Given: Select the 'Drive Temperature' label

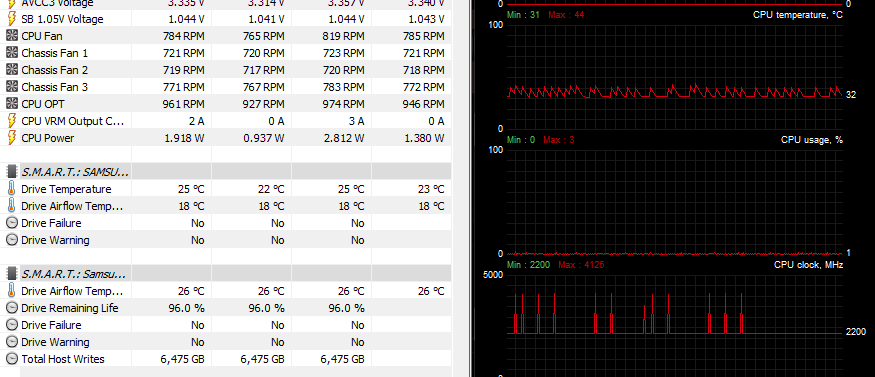Looking at the screenshot, I should click(x=66, y=189).
